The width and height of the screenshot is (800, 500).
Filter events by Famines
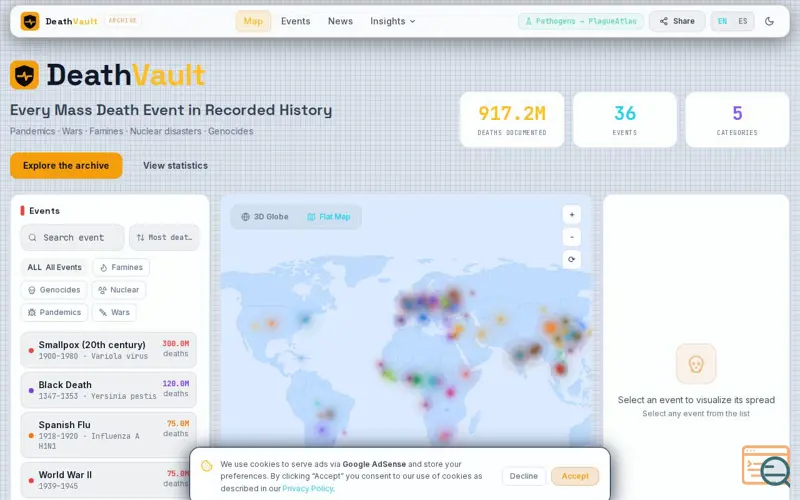click(121, 267)
